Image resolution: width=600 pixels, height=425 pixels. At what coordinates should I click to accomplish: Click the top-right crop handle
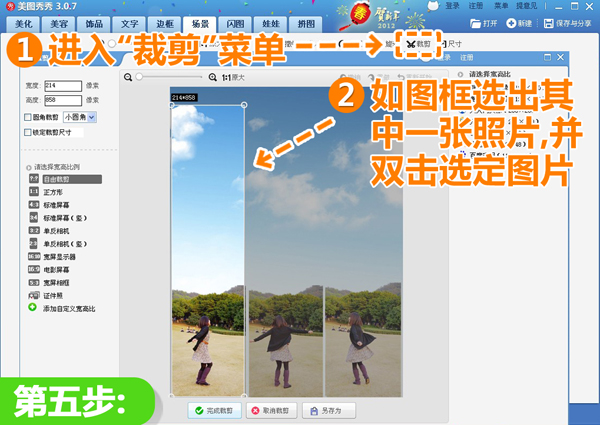pyautogui.click(x=244, y=105)
